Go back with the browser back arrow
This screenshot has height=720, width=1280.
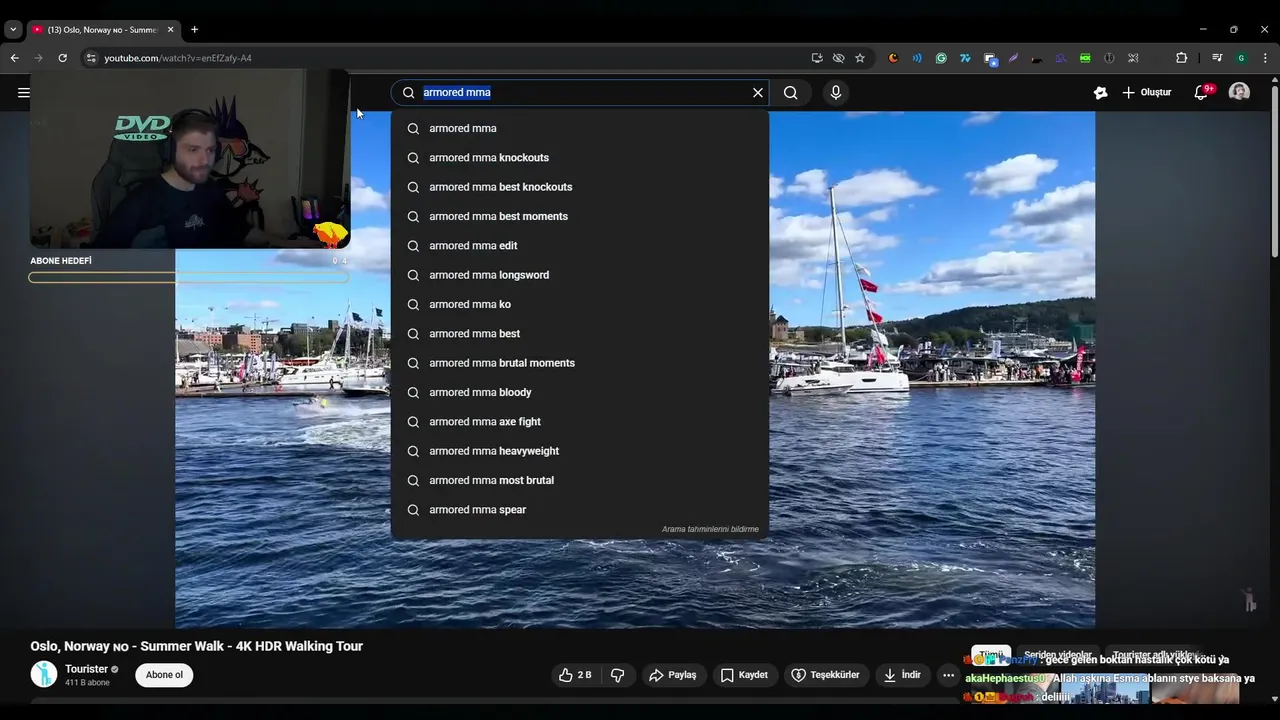tap(14, 58)
